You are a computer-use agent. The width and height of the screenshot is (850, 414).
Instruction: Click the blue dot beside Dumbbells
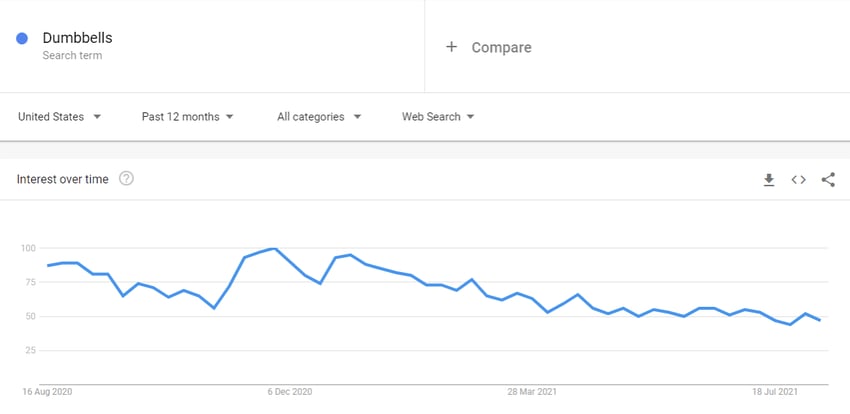pyautogui.click(x=22, y=38)
